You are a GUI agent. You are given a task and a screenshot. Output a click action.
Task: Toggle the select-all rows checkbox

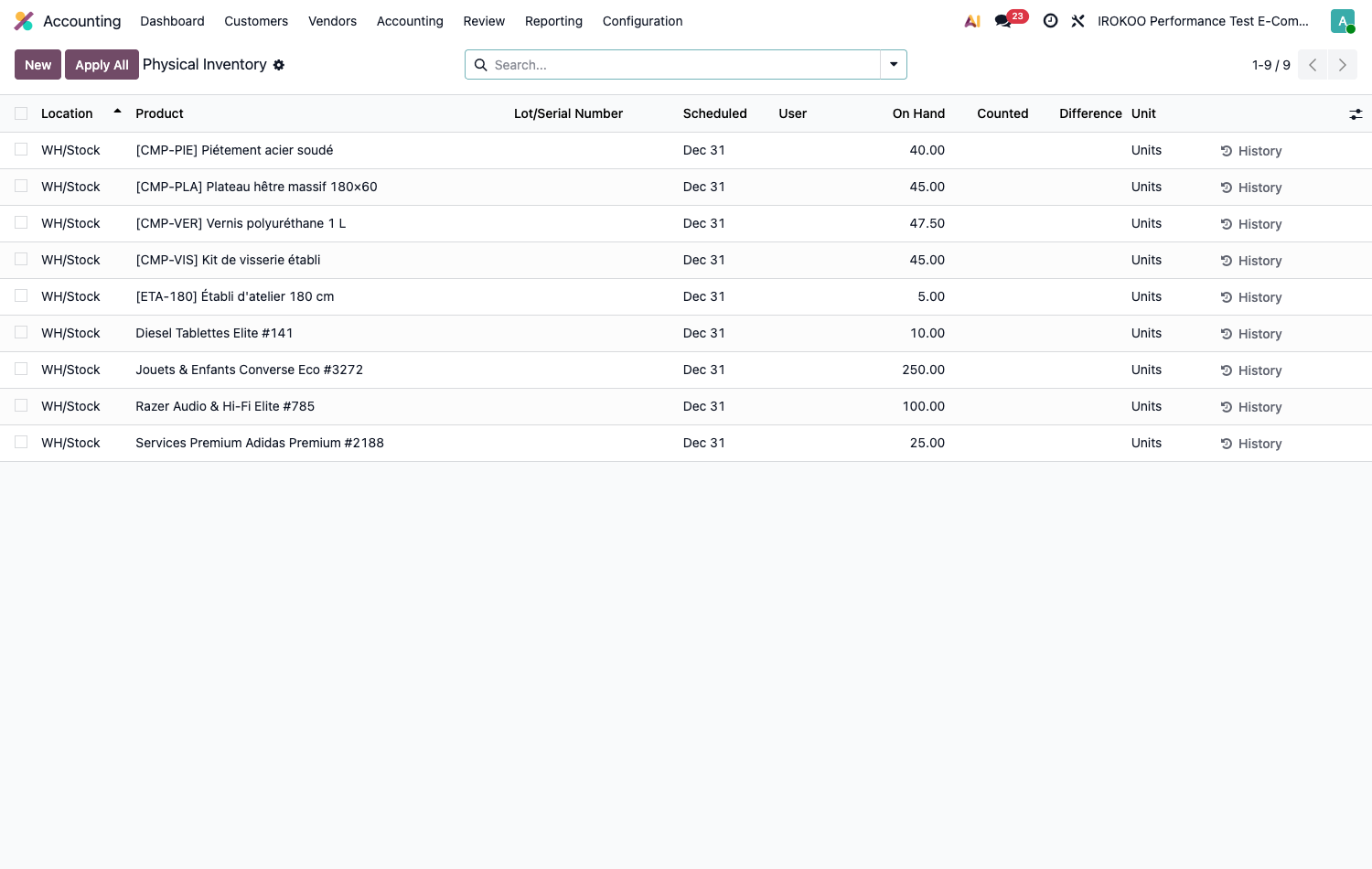click(x=21, y=113)
